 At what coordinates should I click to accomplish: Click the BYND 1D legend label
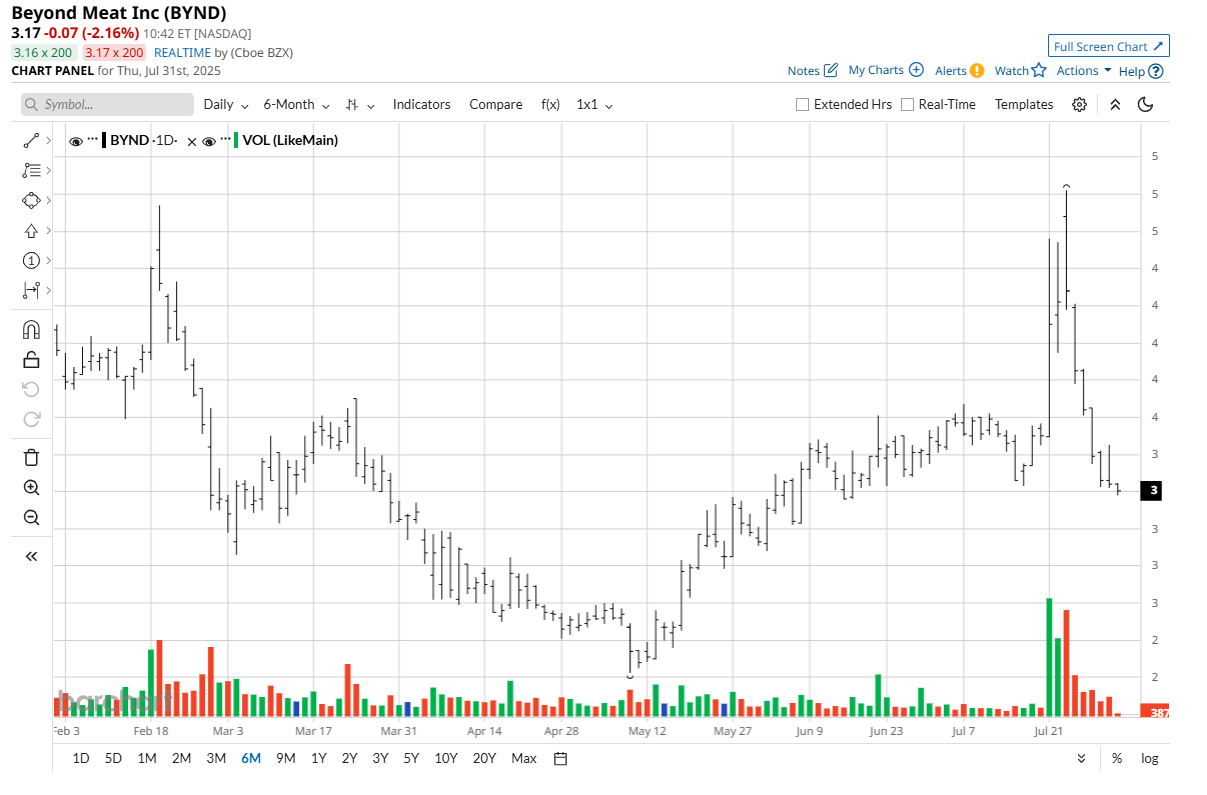[x=144, y=141]
